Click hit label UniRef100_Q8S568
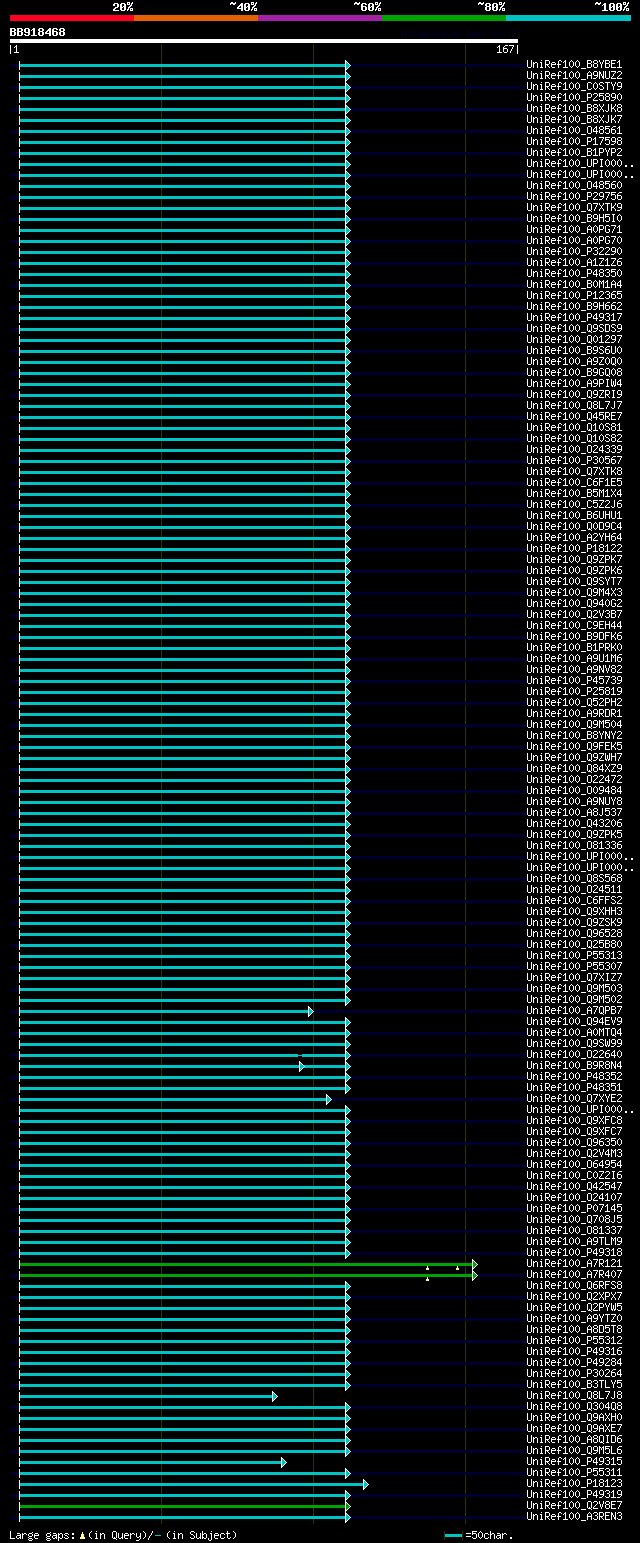 click(574, 879)
